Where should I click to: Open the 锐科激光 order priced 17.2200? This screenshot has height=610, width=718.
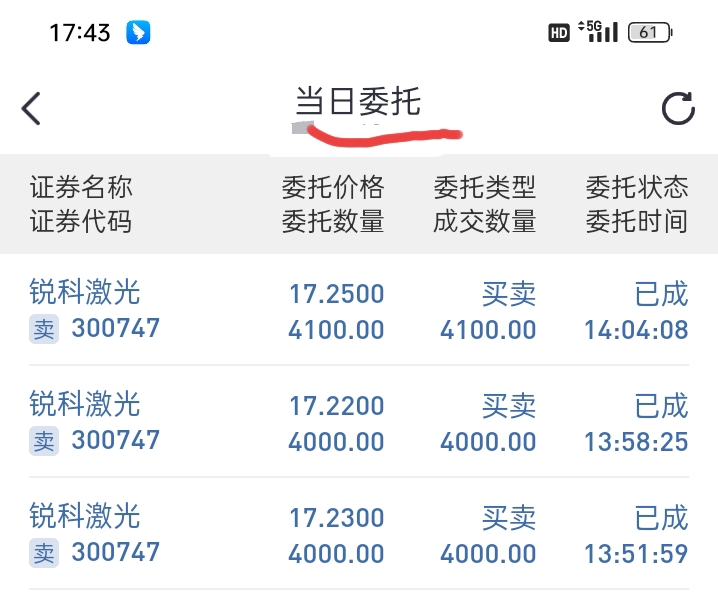click(359, 421)
